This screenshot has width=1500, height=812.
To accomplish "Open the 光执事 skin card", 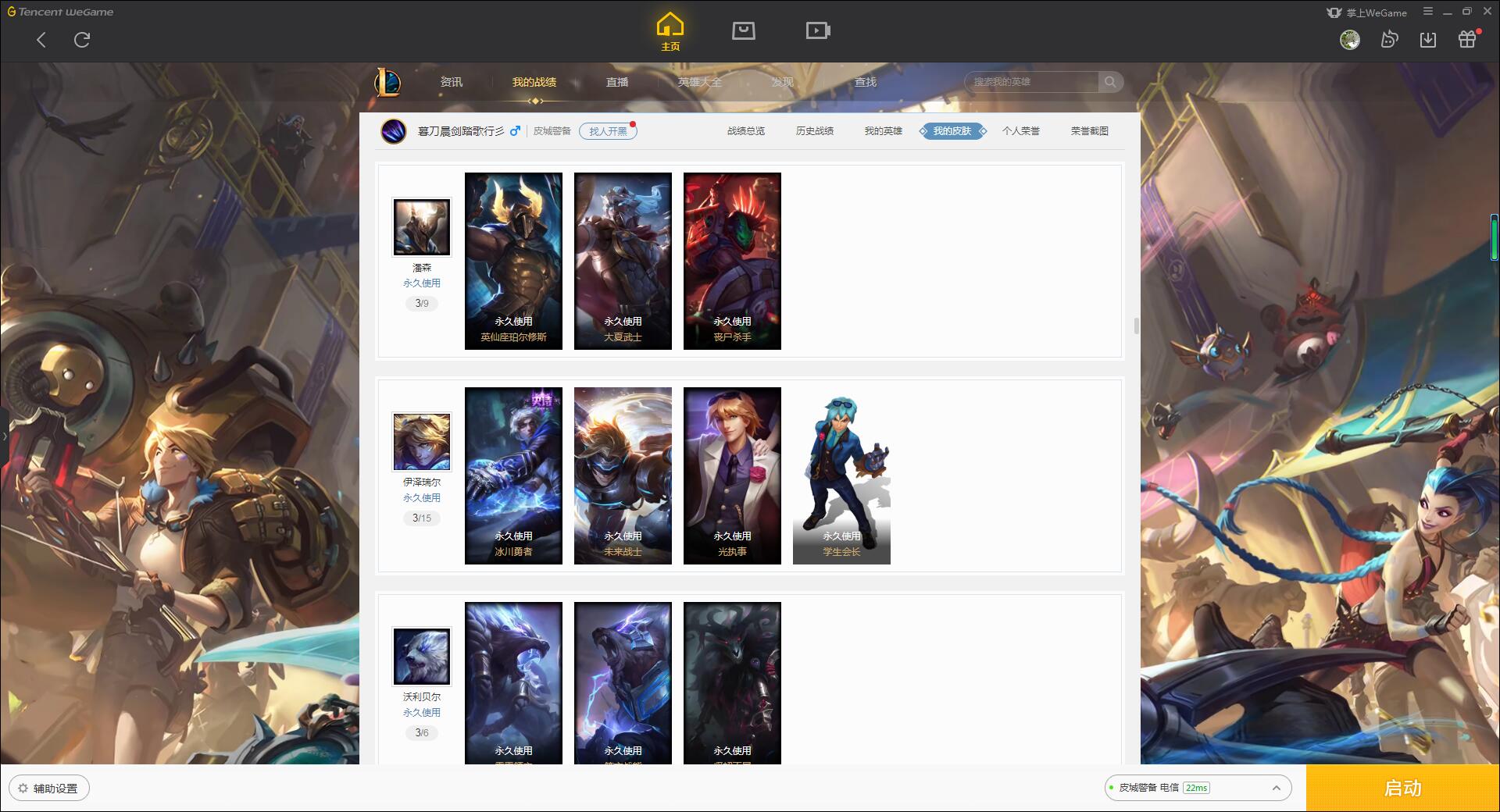I will (732, 475).
